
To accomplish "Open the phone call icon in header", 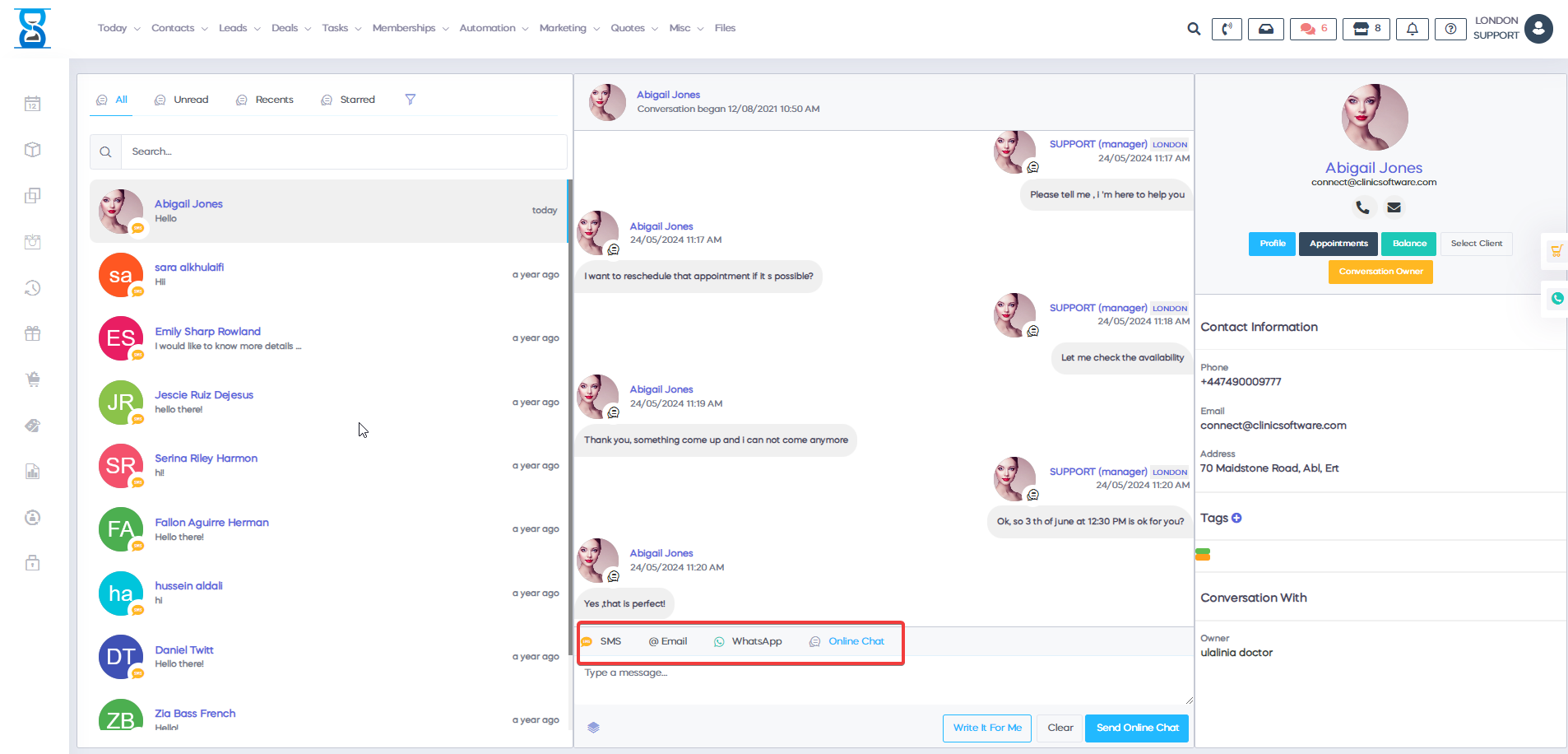I will tap(1227, 29).
